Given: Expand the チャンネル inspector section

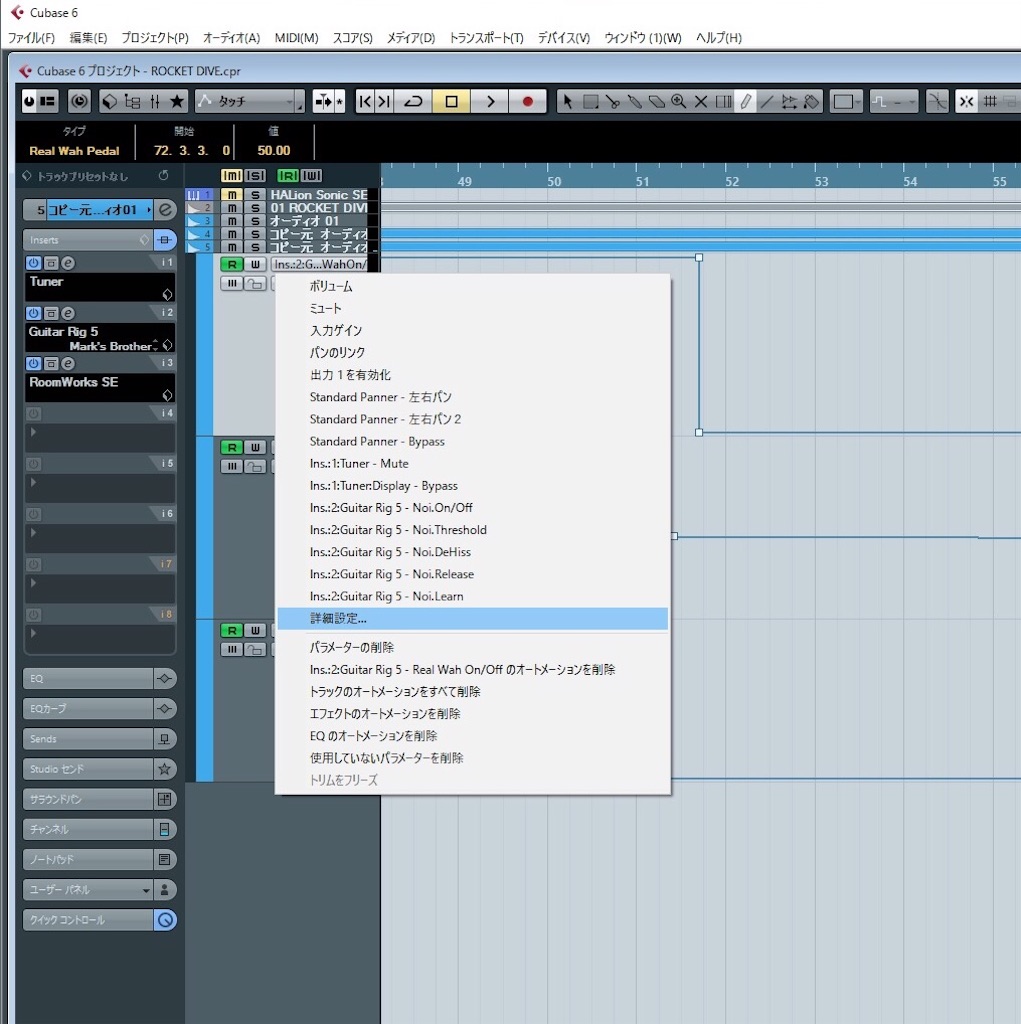Looking at the screenshot, I should pos(88,829).
